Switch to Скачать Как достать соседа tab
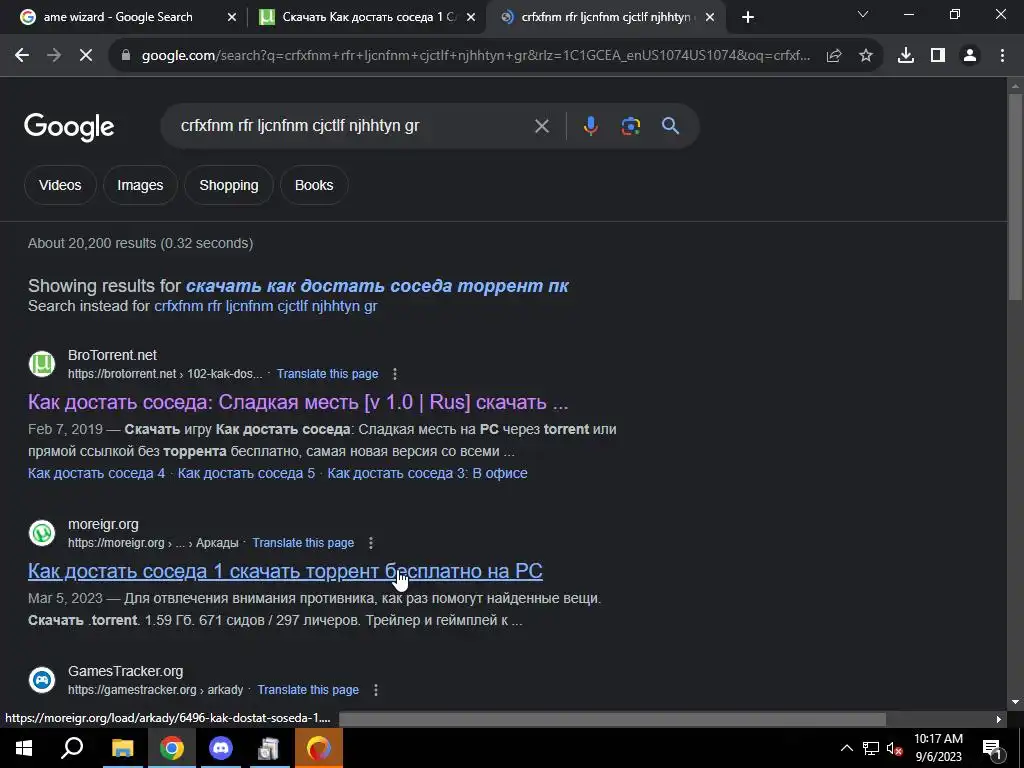The height and width of the screenshot is (768, 1024). click(x=369, y=17)
